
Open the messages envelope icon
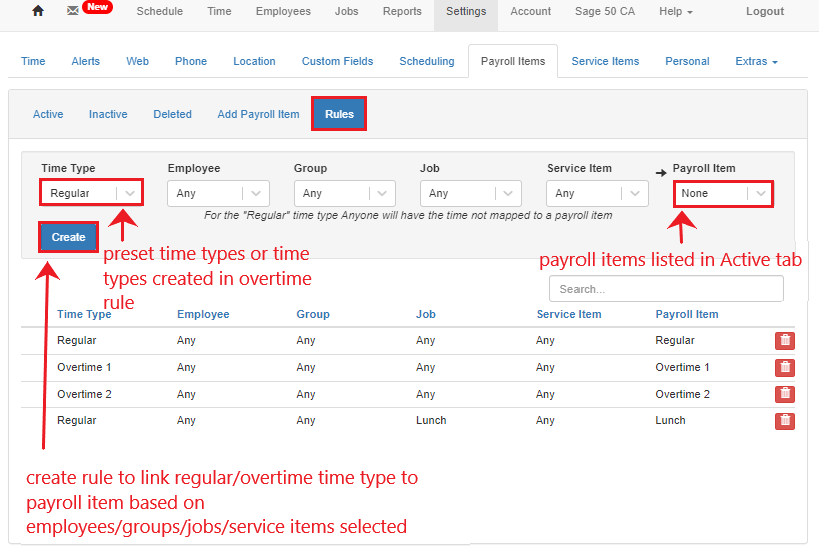pyautogui.click(x=73, y=10)
